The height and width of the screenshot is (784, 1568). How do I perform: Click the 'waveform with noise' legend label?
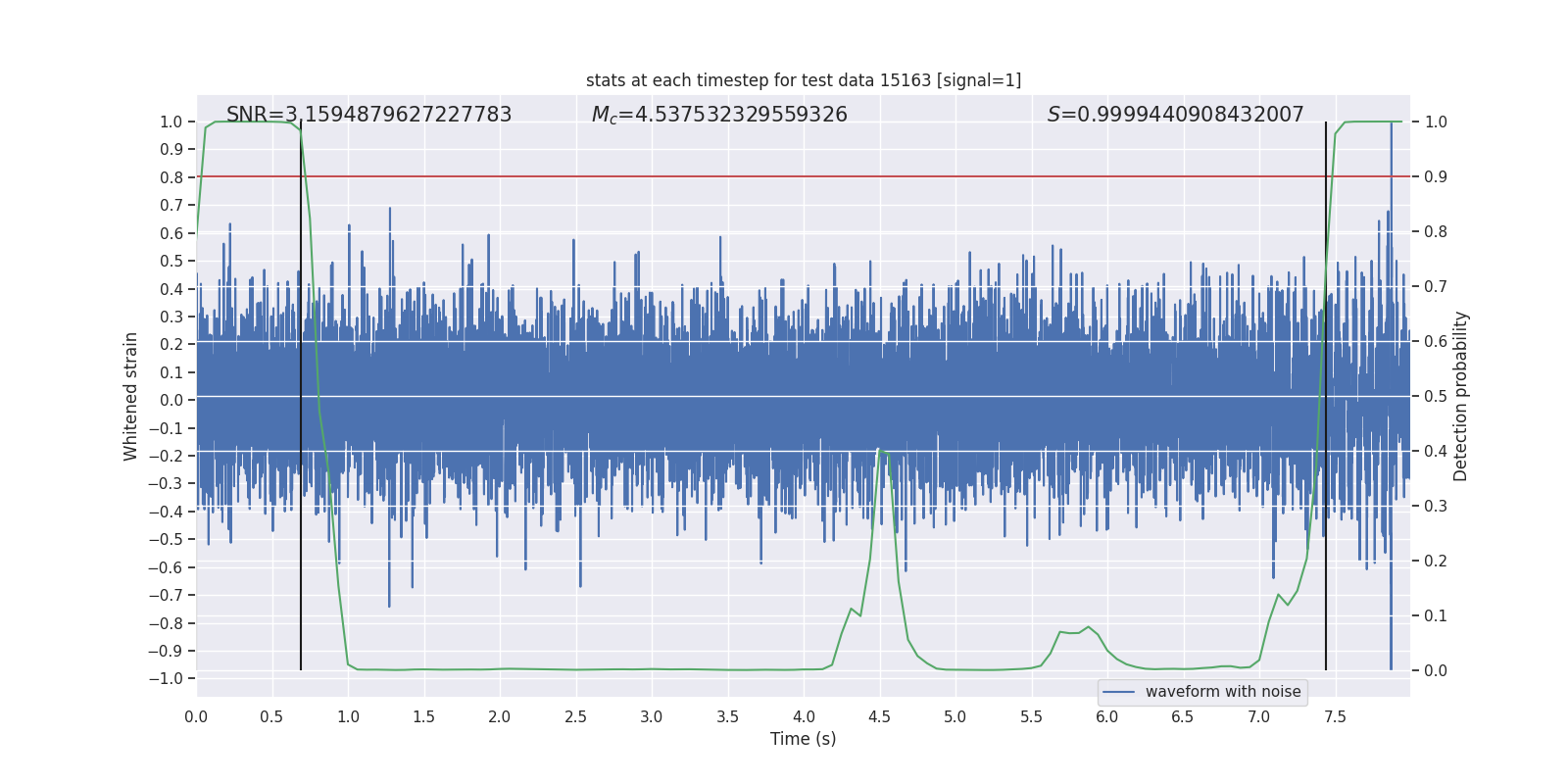click(x=1222, y=692)
